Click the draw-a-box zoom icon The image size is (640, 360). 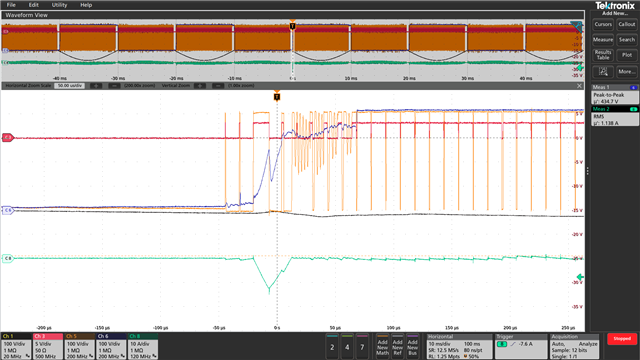coord(603,72)
